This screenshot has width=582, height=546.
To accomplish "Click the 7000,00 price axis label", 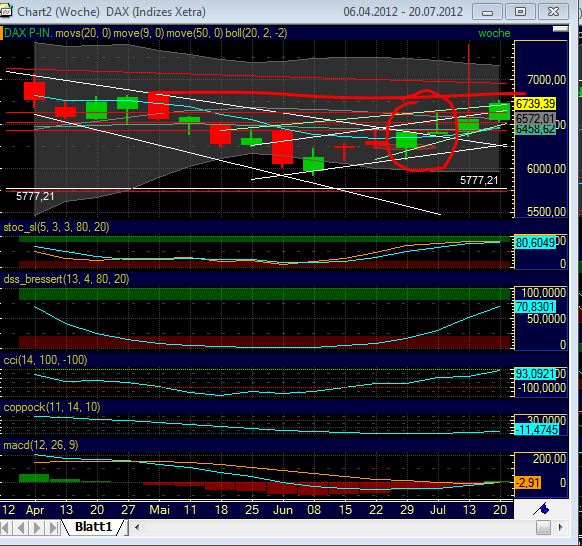I will [x=546, y=79].
